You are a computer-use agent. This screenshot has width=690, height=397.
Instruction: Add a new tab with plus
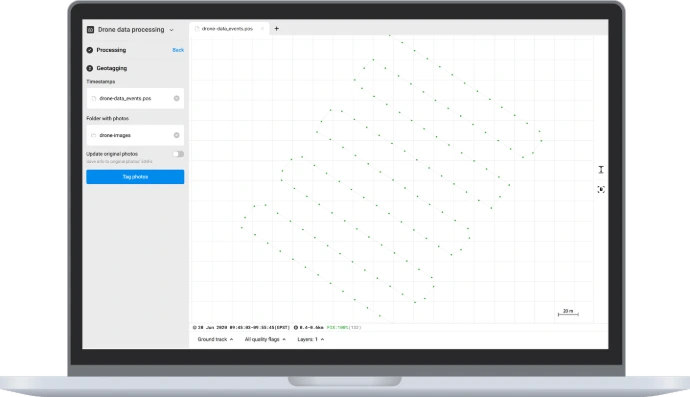tap(276, 29)
